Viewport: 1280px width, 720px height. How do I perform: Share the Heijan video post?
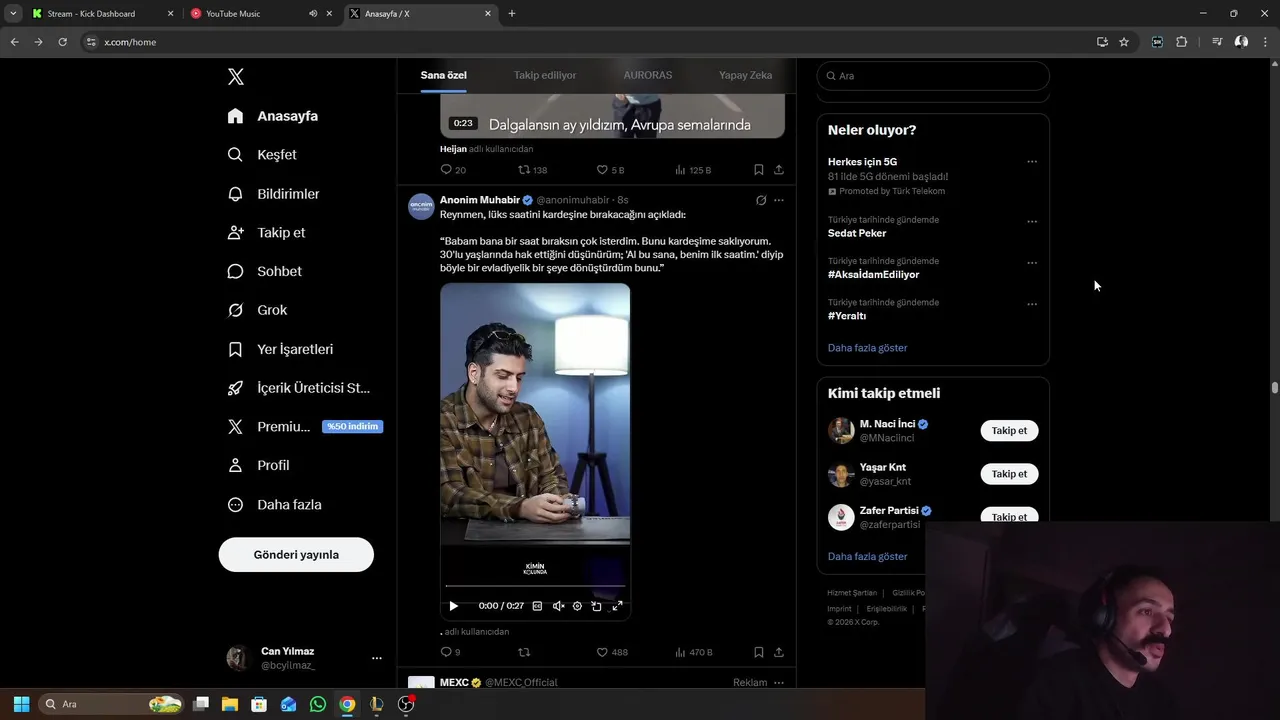tap(779, 170)
